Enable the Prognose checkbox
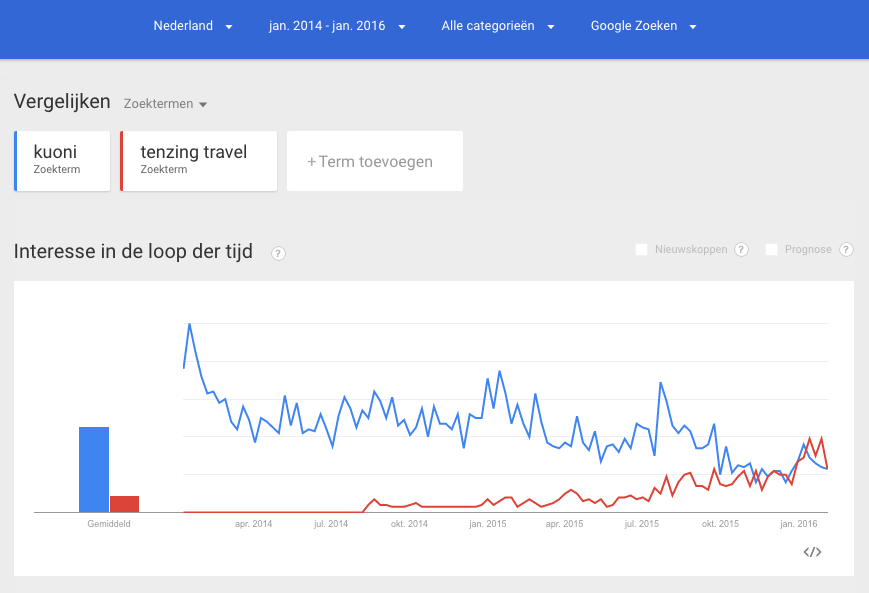 (772, 250)
